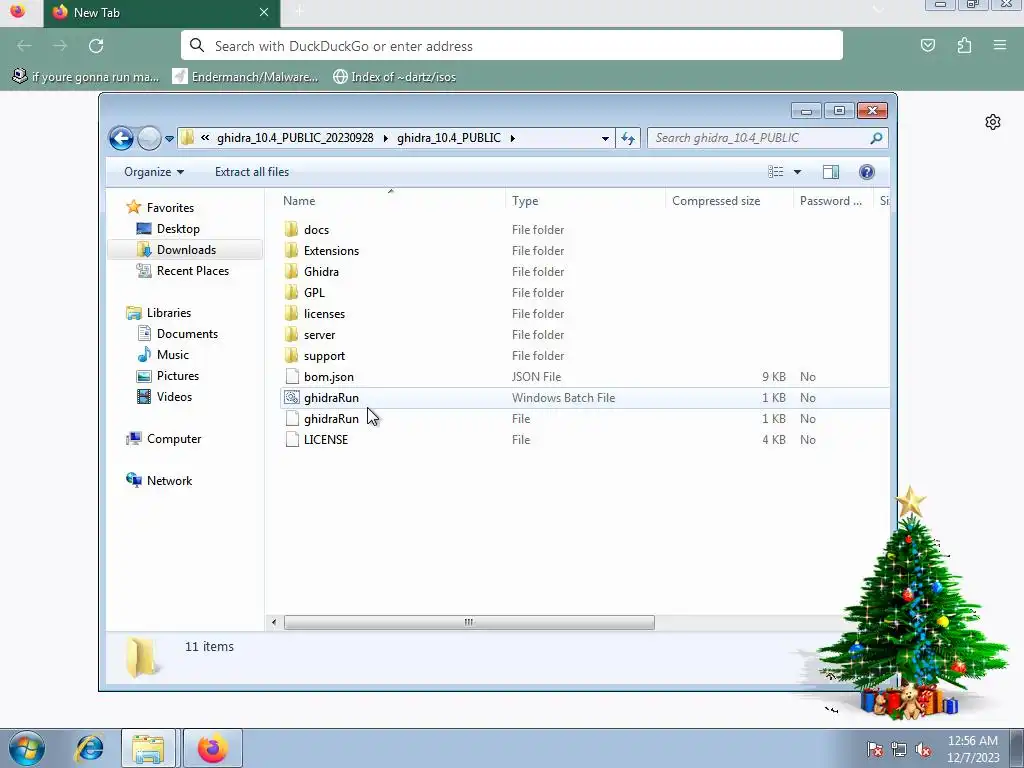Open the Endermanch/Malware bookmark
Viewport: 1024px width, 768px height.
click(x=246, y=77)
